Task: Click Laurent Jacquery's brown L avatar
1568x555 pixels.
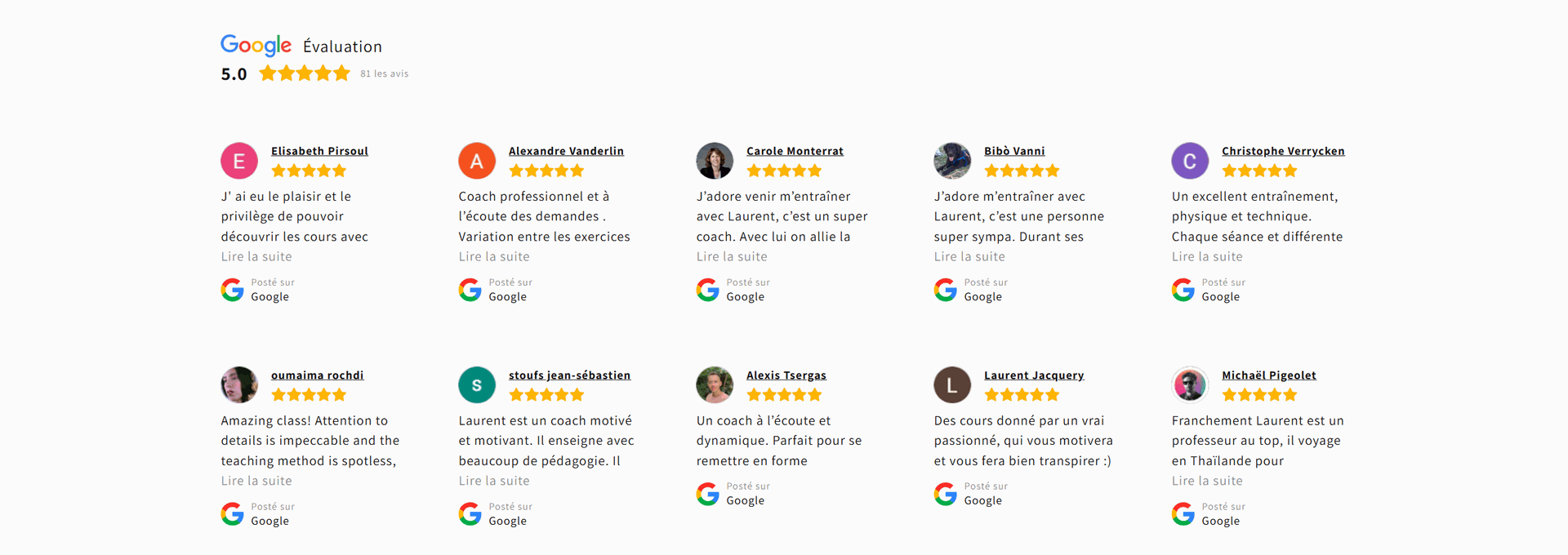Action: (x=952, y=385)
